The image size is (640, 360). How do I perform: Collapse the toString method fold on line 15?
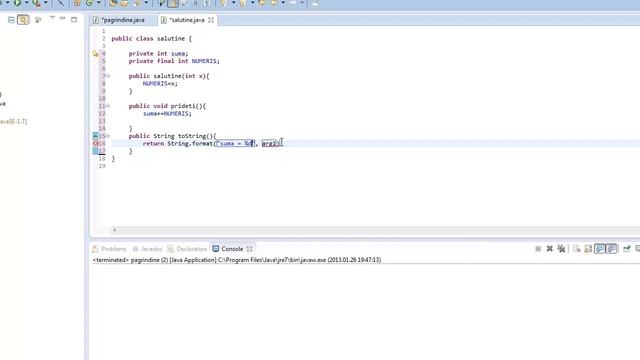(108, 136)
